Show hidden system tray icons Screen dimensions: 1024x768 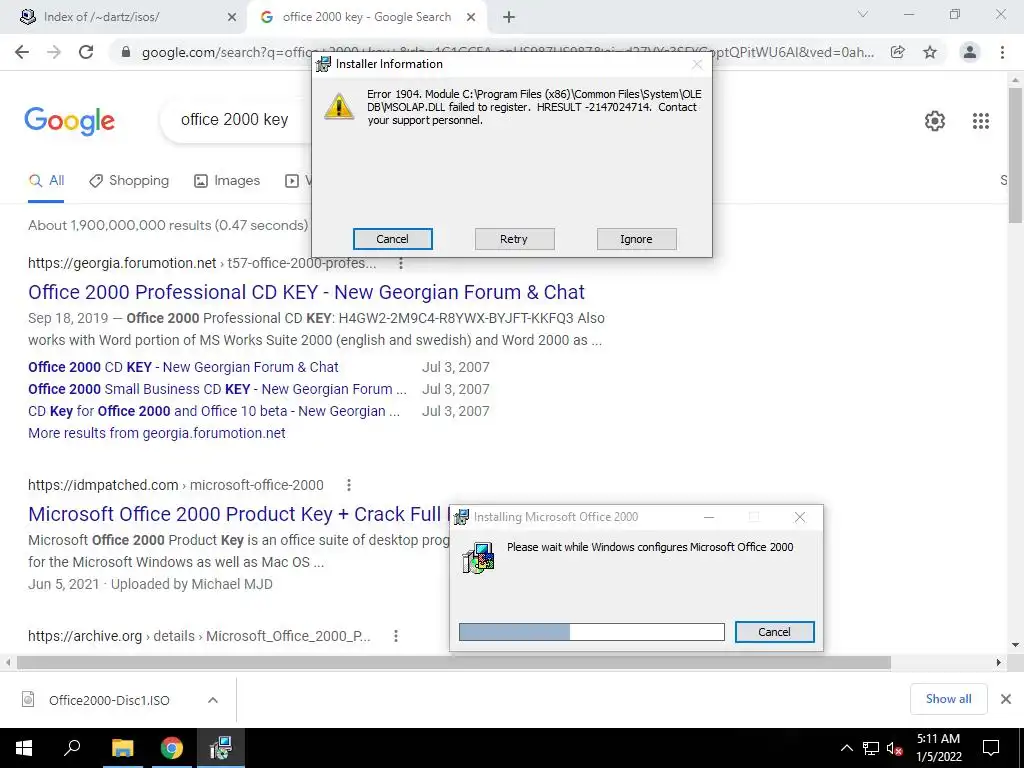(x=846, y=748)
